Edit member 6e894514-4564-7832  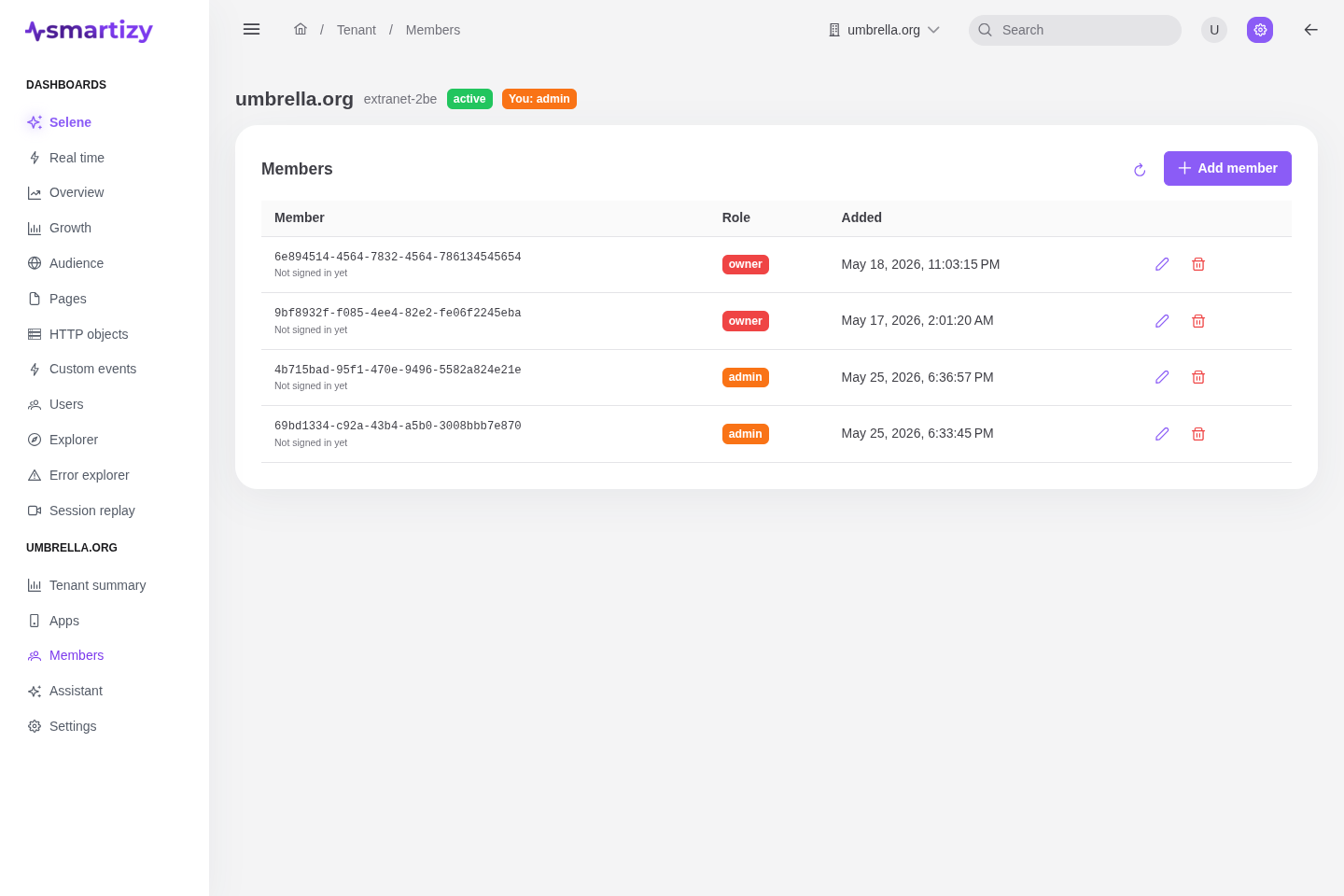click(1162, 264)
